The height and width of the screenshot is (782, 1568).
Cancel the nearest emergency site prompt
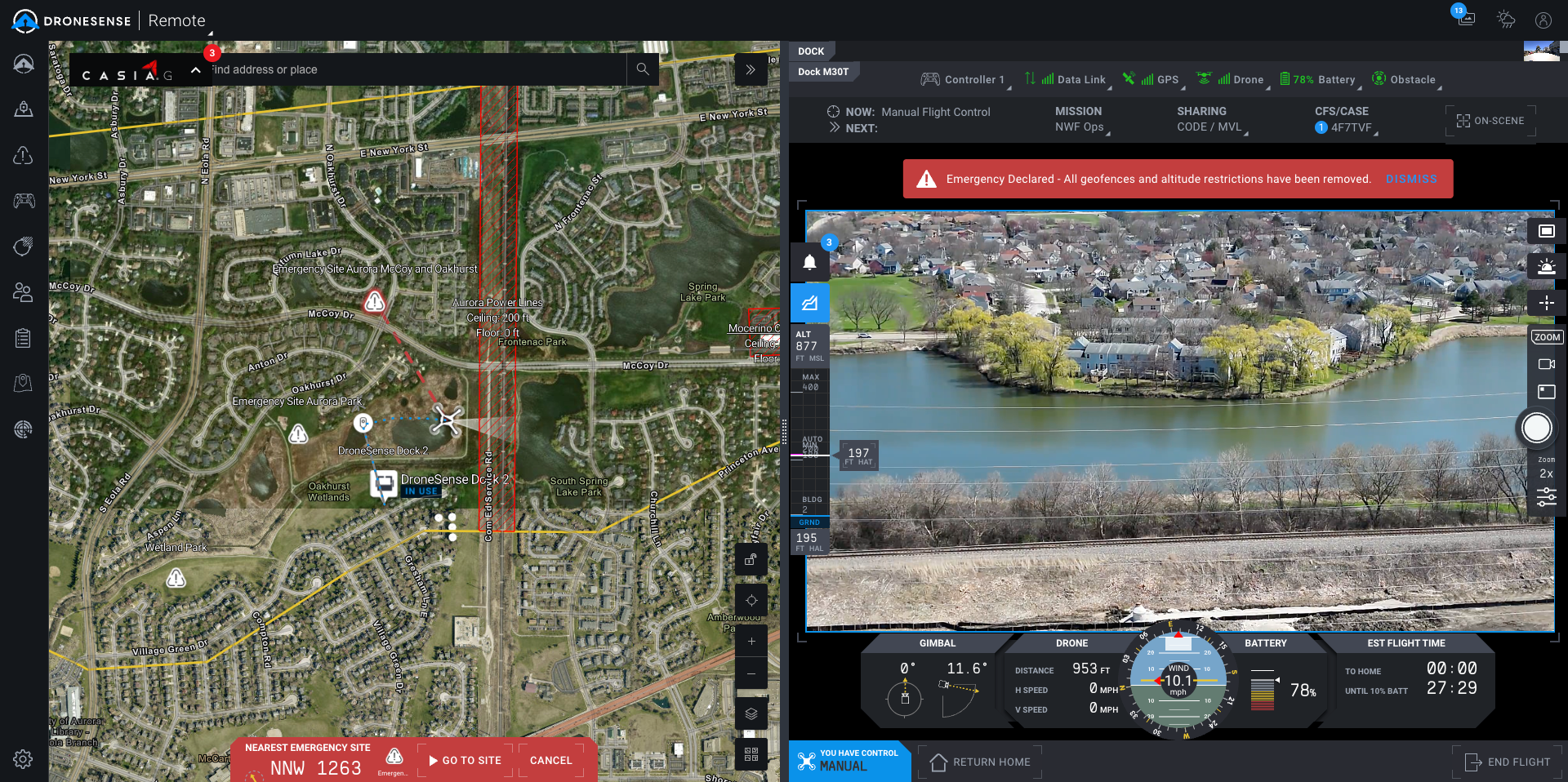[x=551, y=761]
